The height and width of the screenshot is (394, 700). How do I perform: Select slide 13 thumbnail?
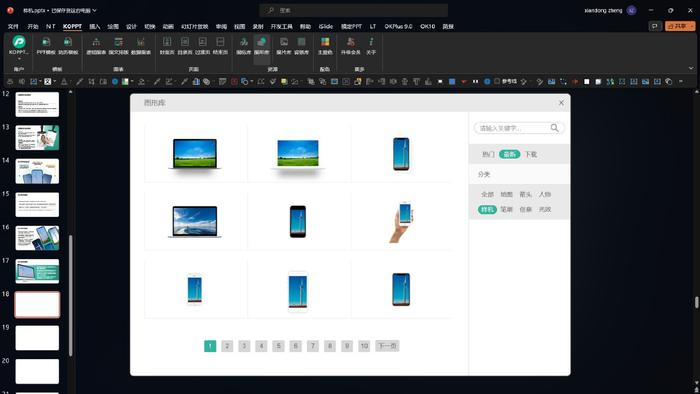pos(37,137)
